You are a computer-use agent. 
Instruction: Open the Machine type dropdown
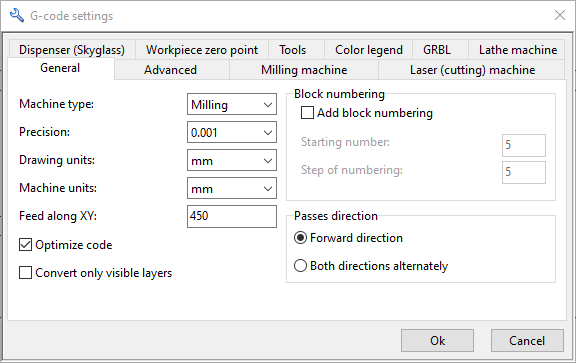tap(232, 104)
